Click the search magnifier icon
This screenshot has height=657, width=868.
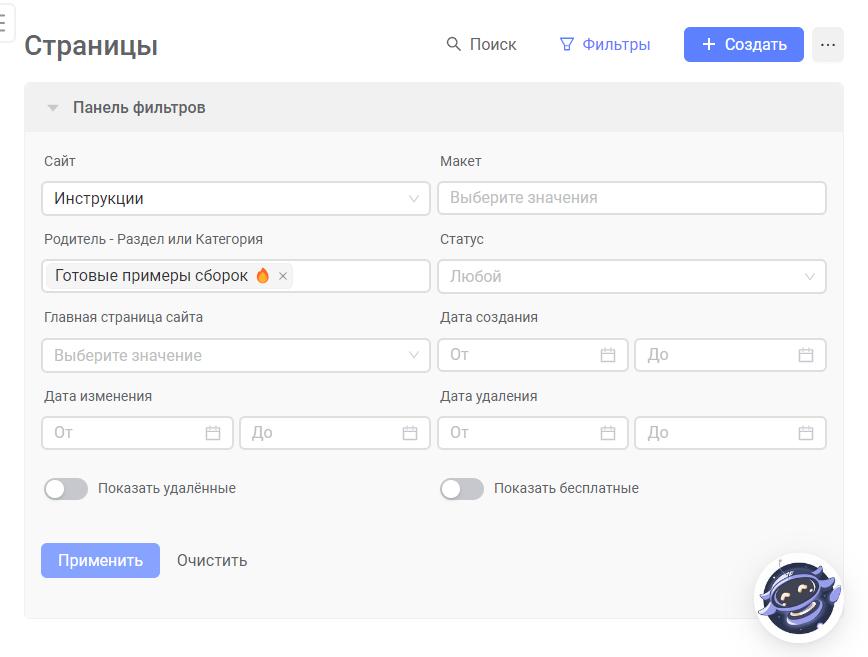pyautogui.click(x=453, y=44)
